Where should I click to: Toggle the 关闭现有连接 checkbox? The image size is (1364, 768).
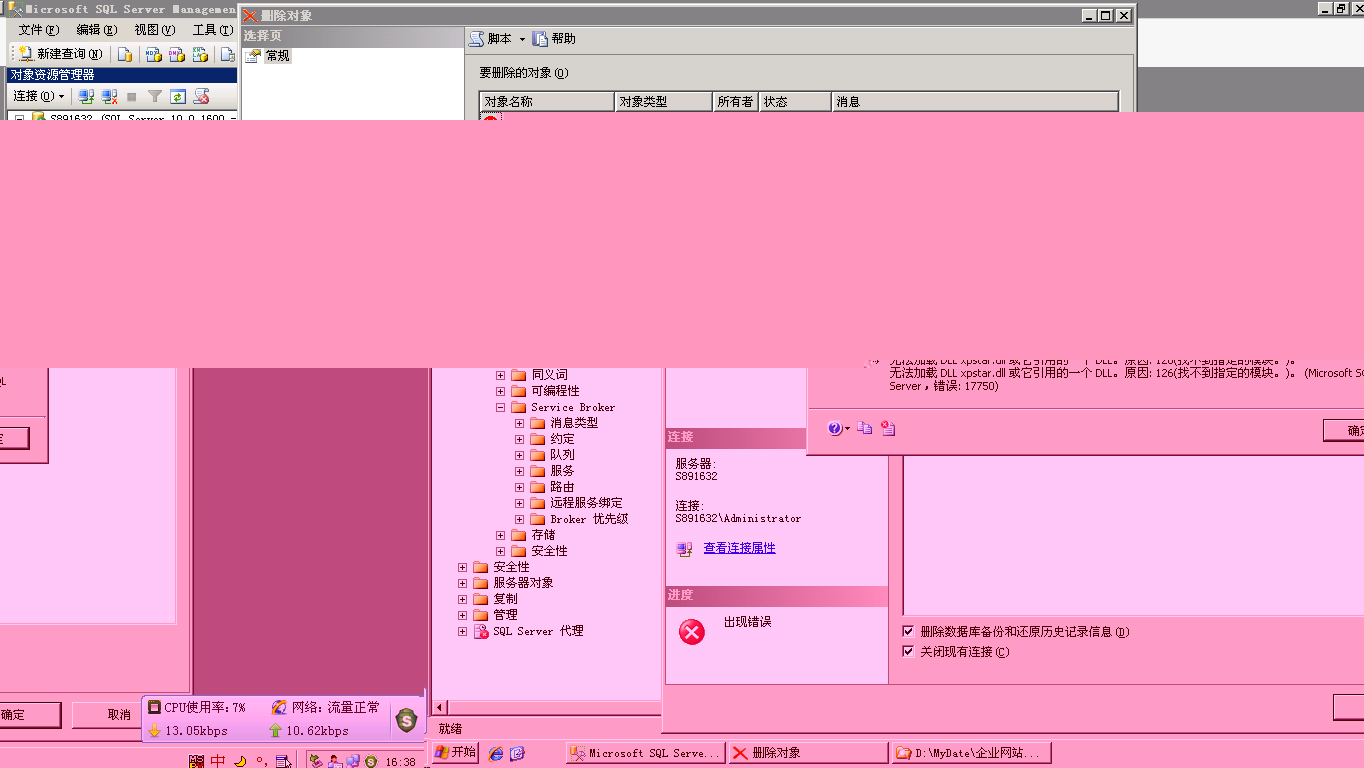(x=908, y=651)
